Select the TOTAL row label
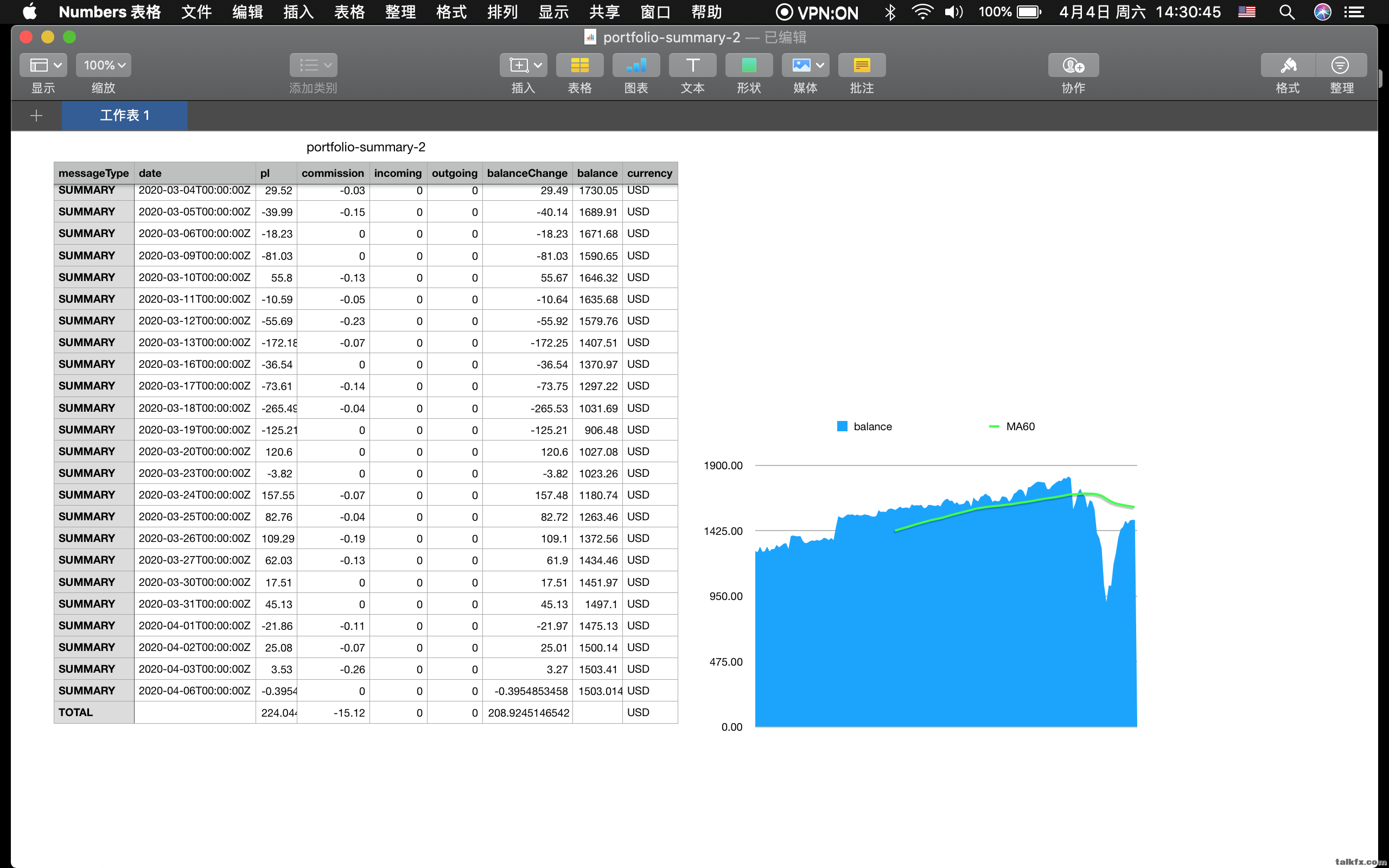 pyautogui.click(x=93, y=712)
